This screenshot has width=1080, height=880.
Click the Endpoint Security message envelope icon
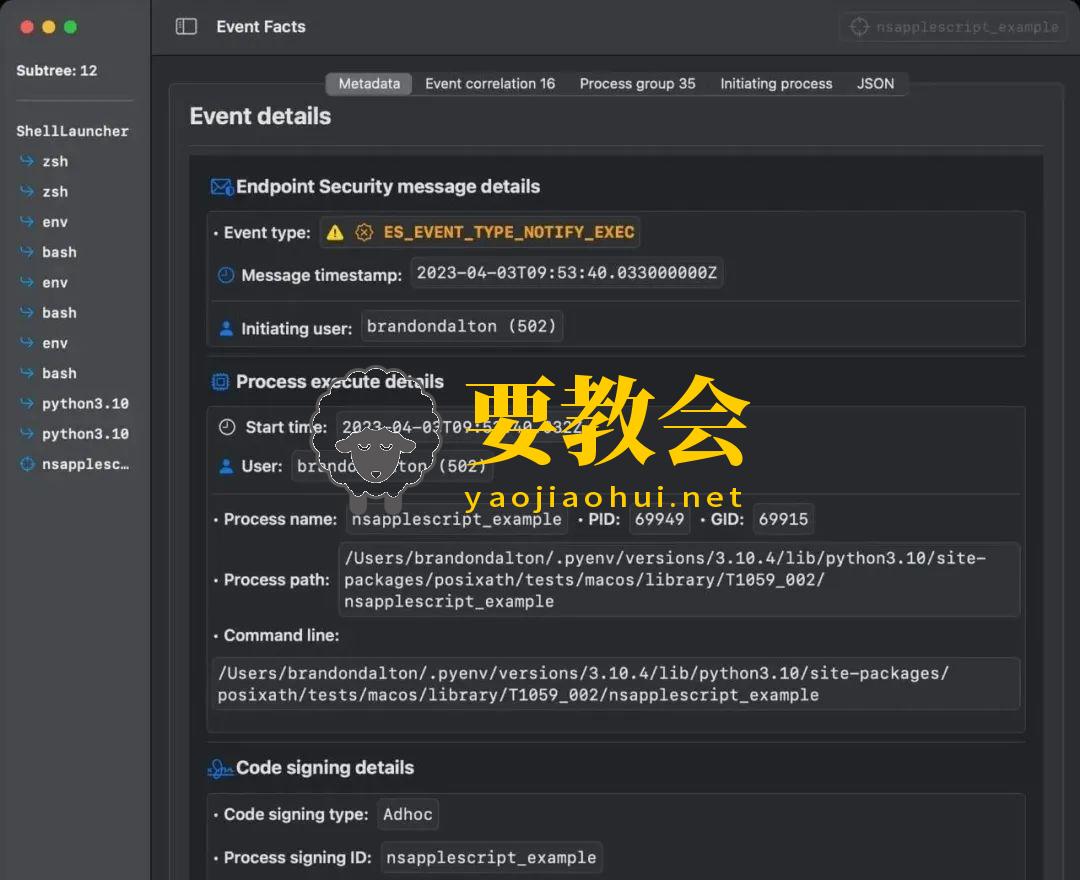click(x=222, y=187)
